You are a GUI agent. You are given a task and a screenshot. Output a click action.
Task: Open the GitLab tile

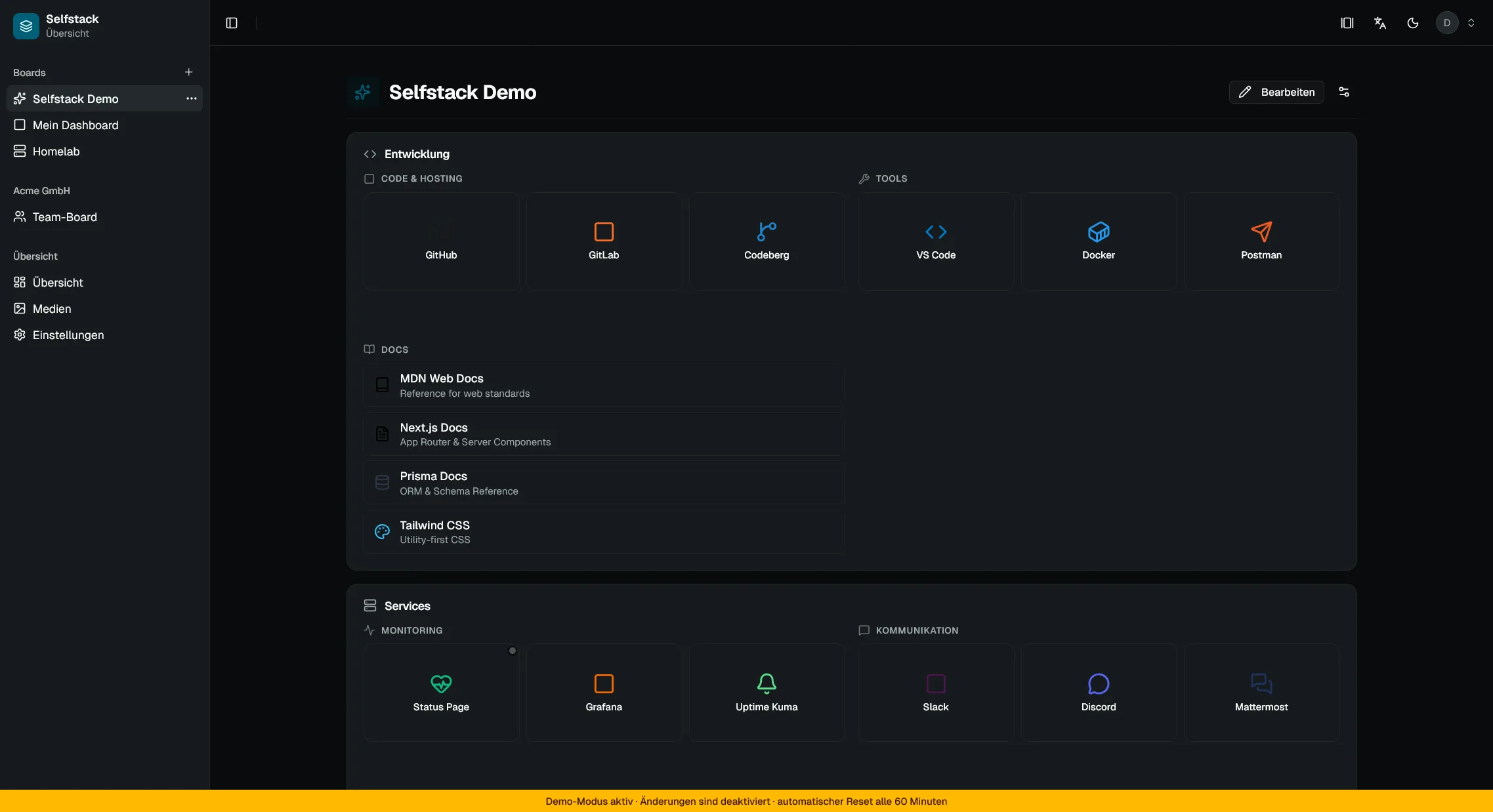[x=604, y=241]
